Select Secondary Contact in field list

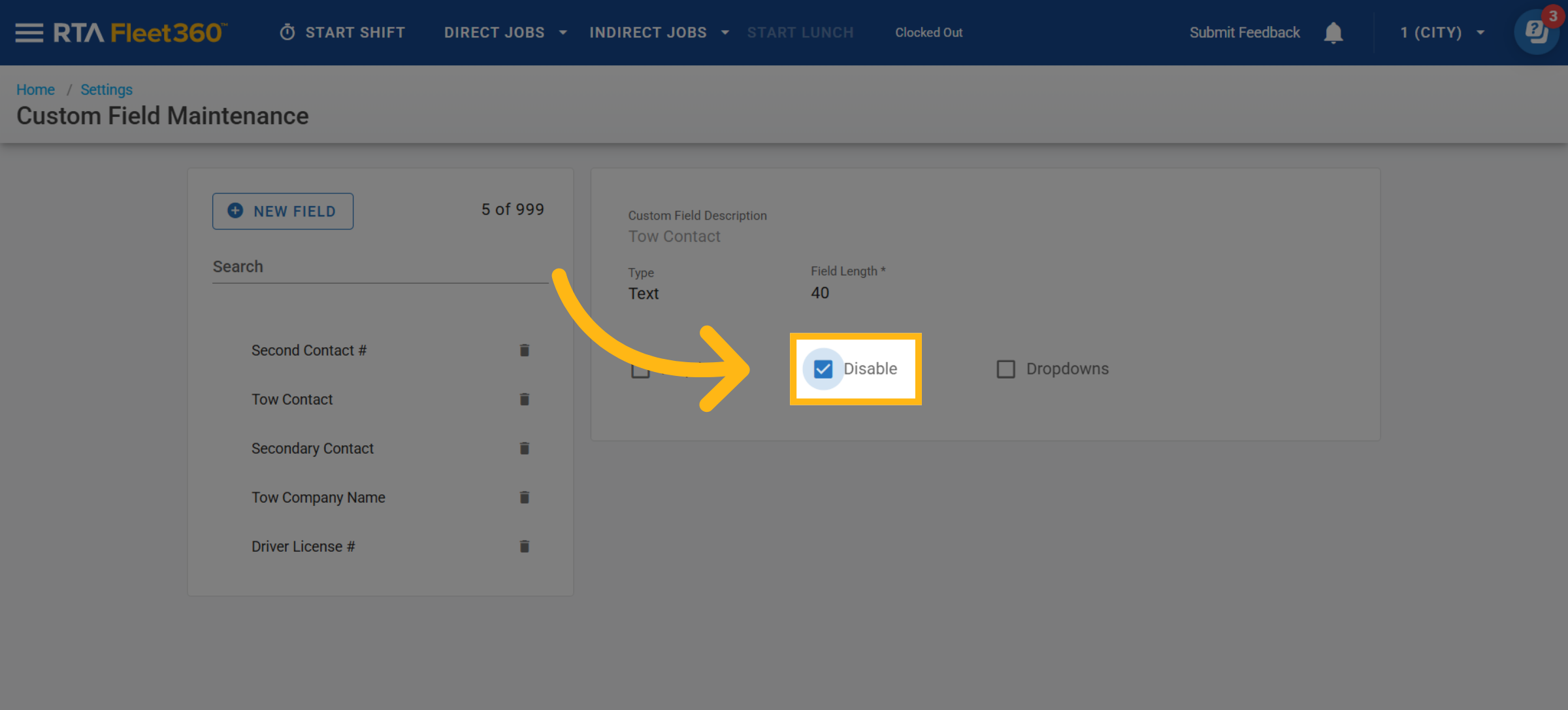[x=312, y=448]
